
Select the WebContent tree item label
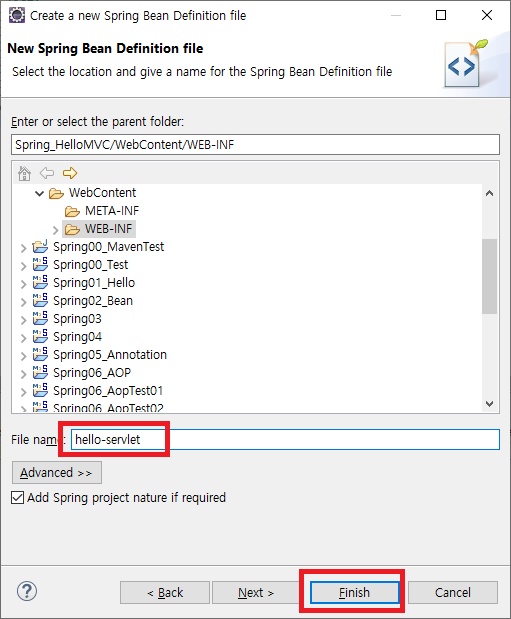pos(103,193)
